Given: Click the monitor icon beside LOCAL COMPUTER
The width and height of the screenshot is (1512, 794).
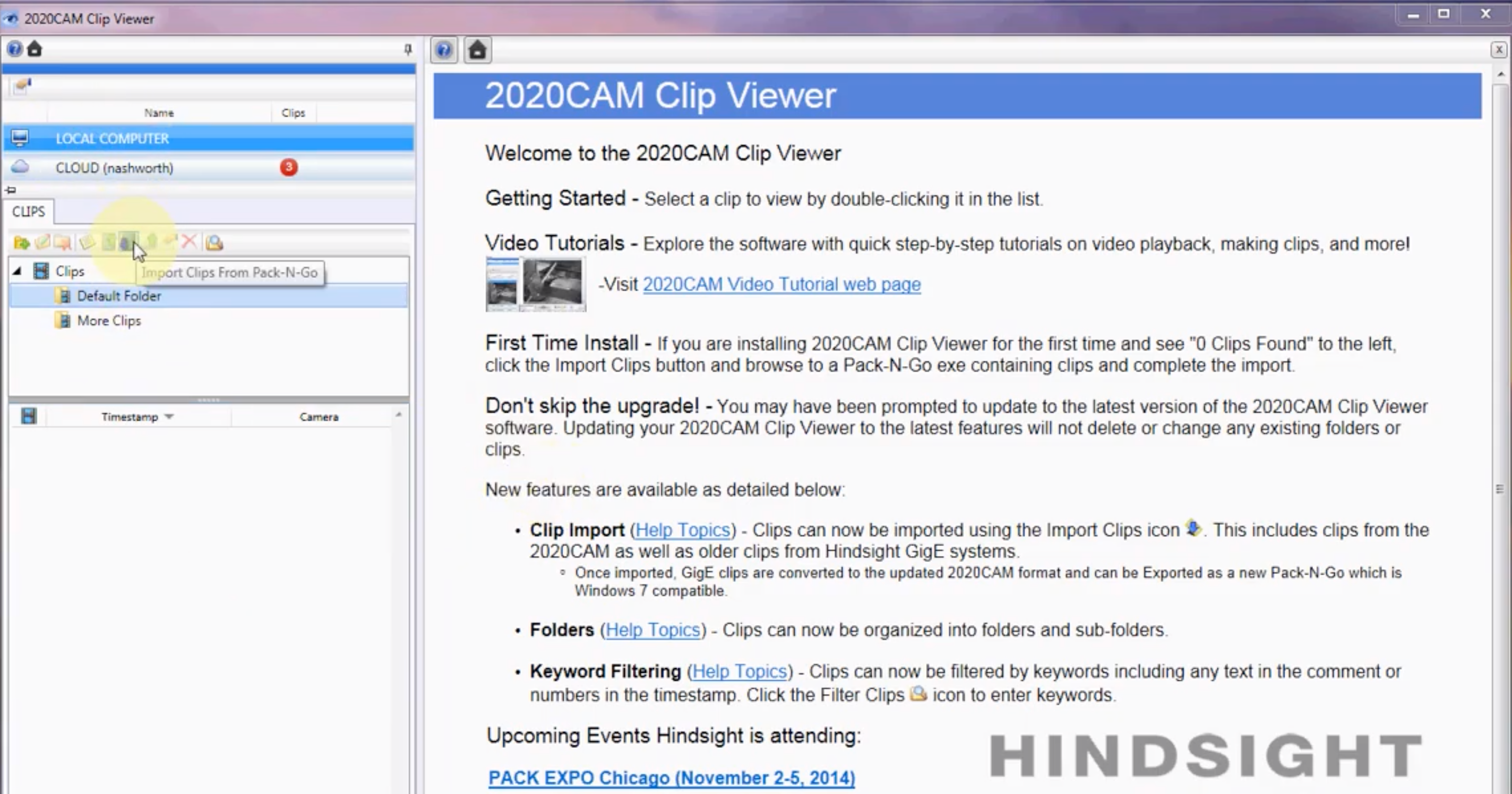Looking at the screenshot, I should coord(20,138).
